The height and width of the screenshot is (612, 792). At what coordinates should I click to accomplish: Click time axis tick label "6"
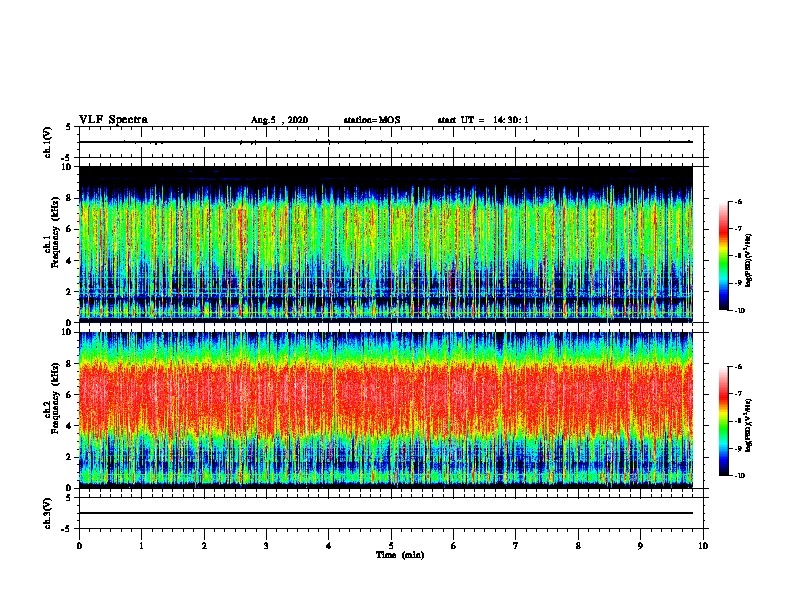pos(454,546)
